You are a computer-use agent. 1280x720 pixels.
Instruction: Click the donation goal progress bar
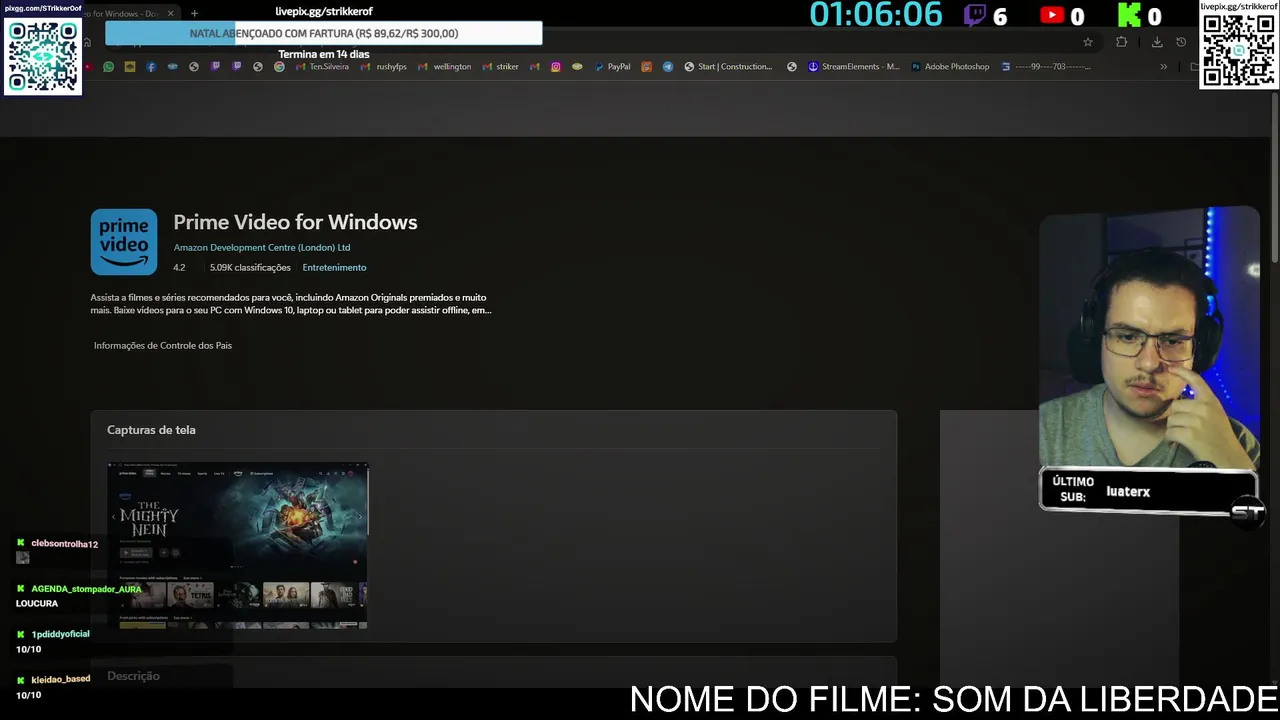click(324, 33)
